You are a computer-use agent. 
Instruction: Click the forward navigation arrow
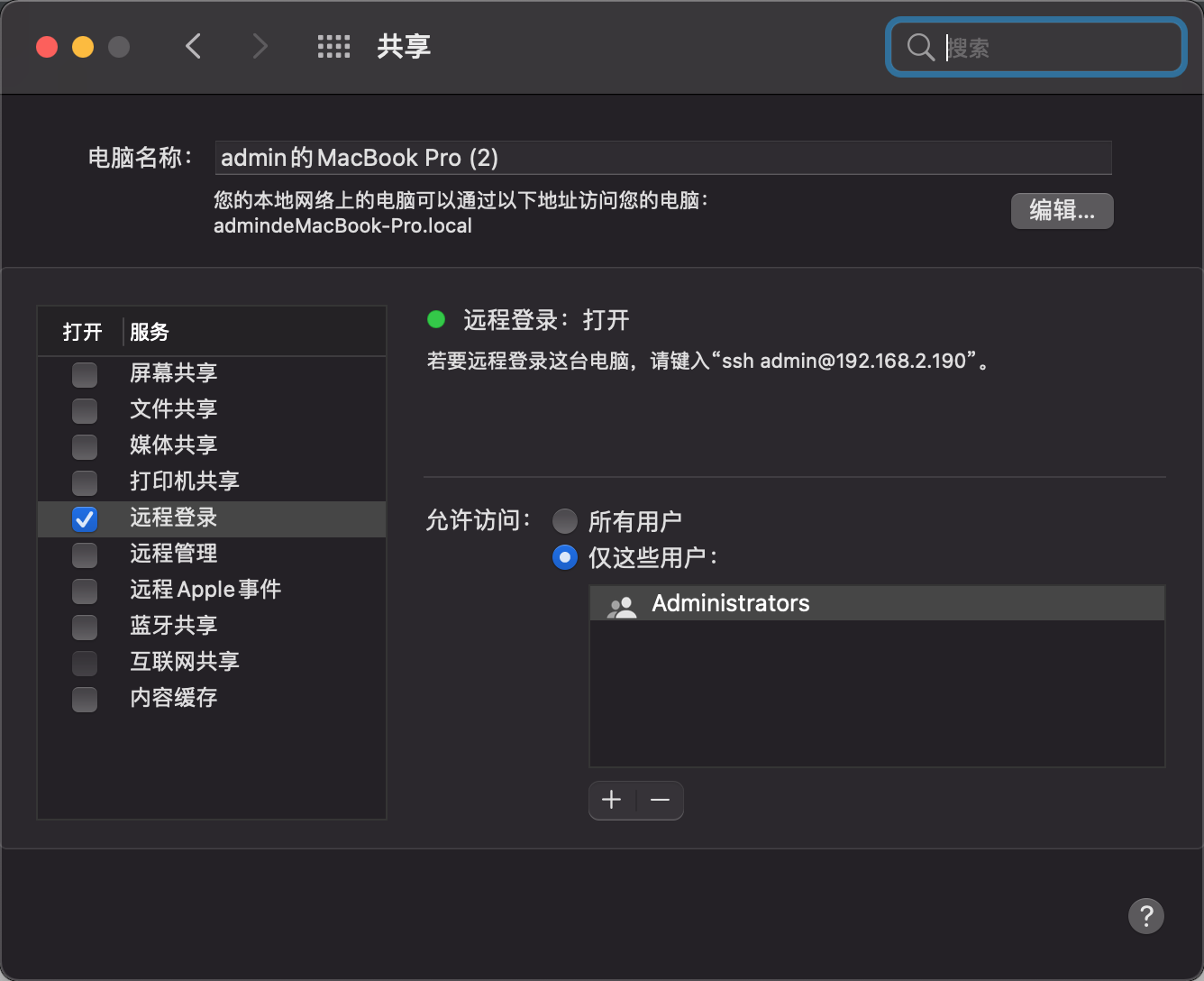click(260, 46)
